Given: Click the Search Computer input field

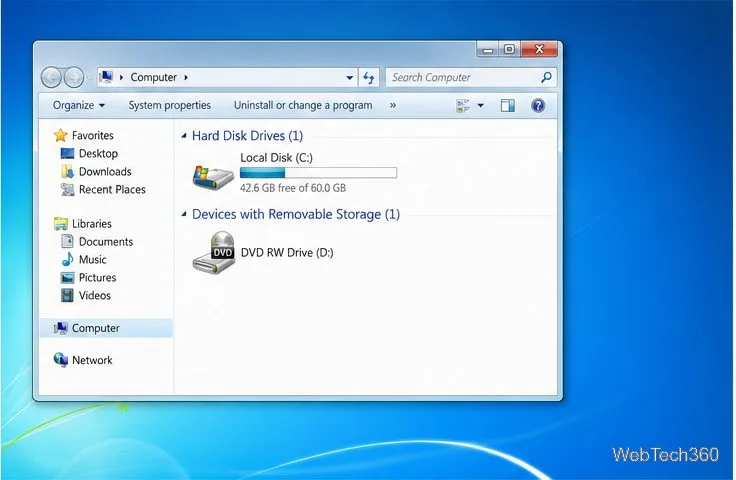Looking at the screenshot, I should click(462, 77).
